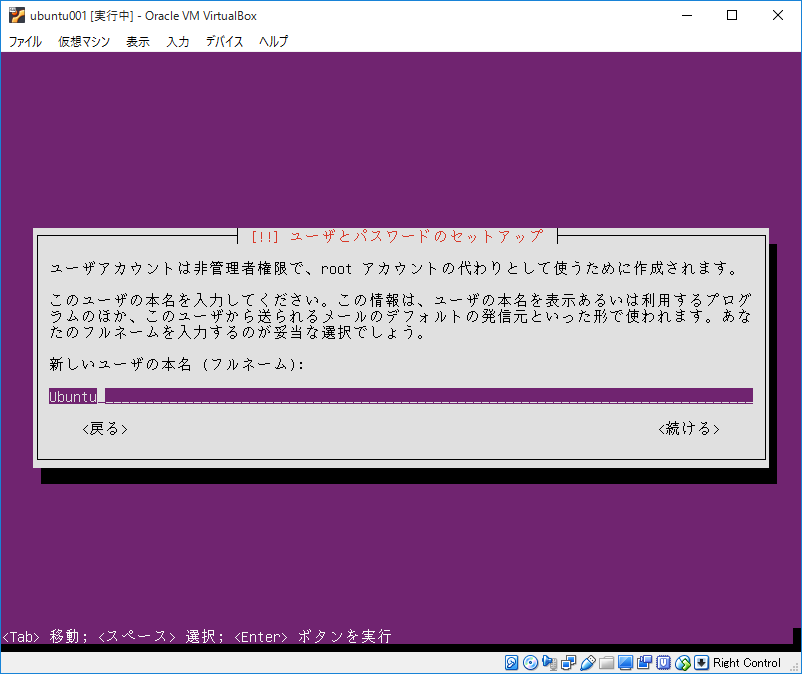Open the 入力 menu

[x=177, y=41]
